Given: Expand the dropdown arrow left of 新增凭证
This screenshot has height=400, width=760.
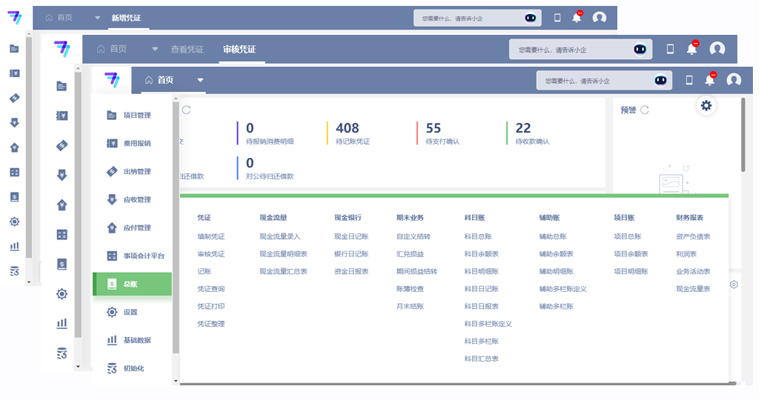Looking at the screenshot, I should tap(97, 18).
